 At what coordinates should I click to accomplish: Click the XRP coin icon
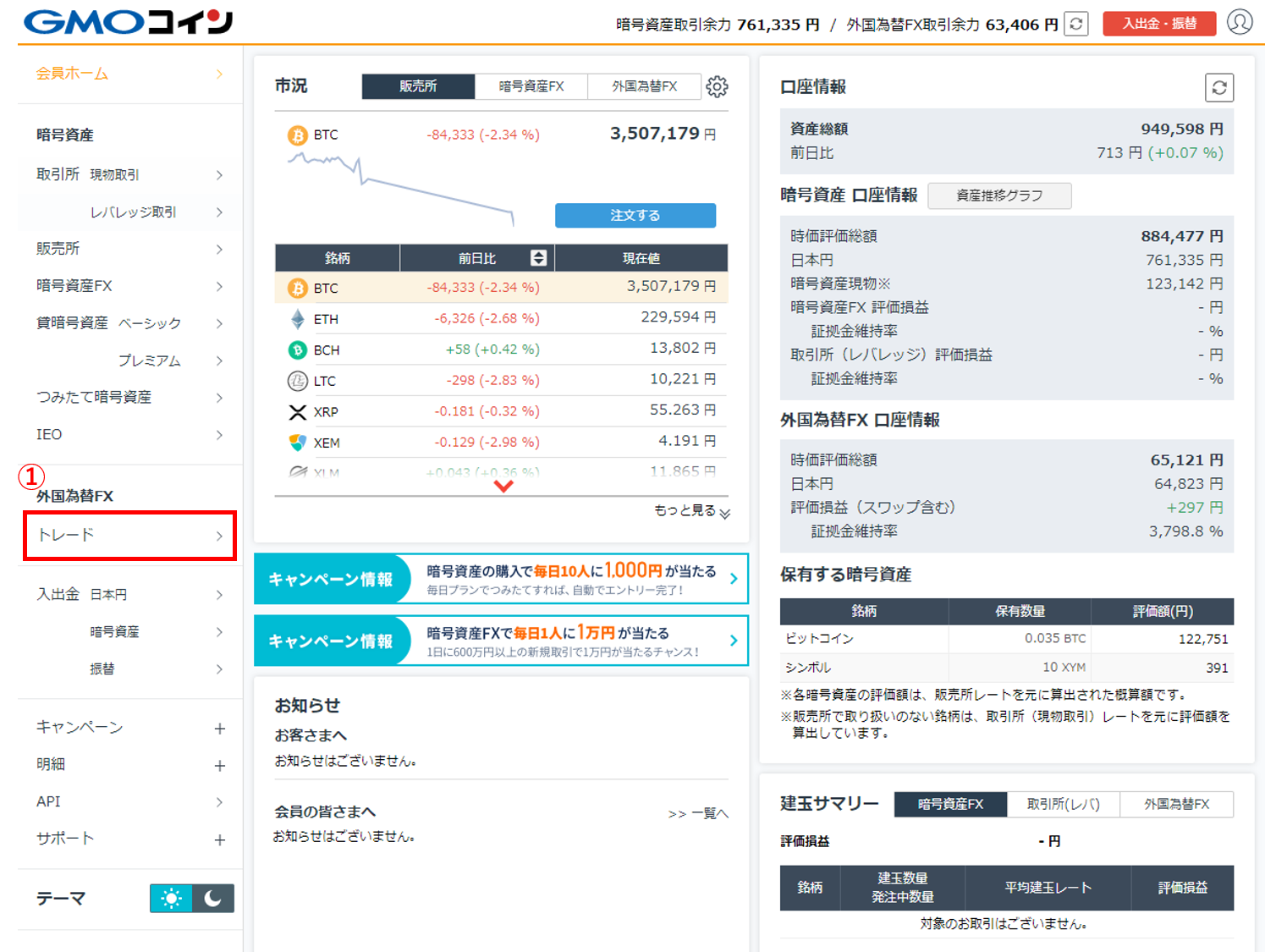(297, 410)
